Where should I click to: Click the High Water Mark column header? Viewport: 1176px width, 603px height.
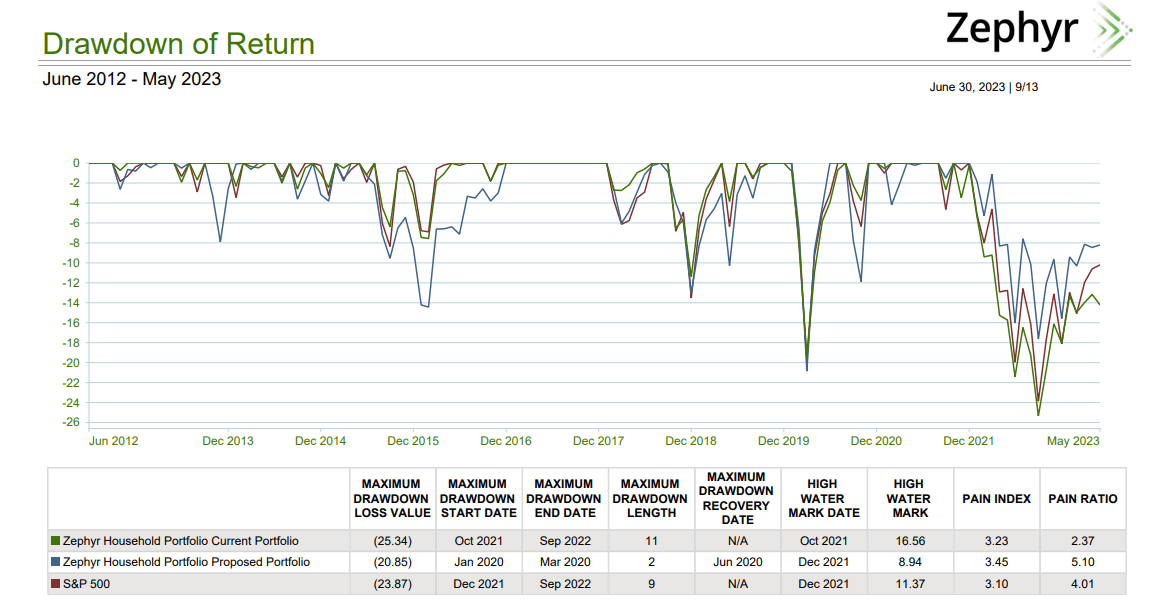coord(910,499)
